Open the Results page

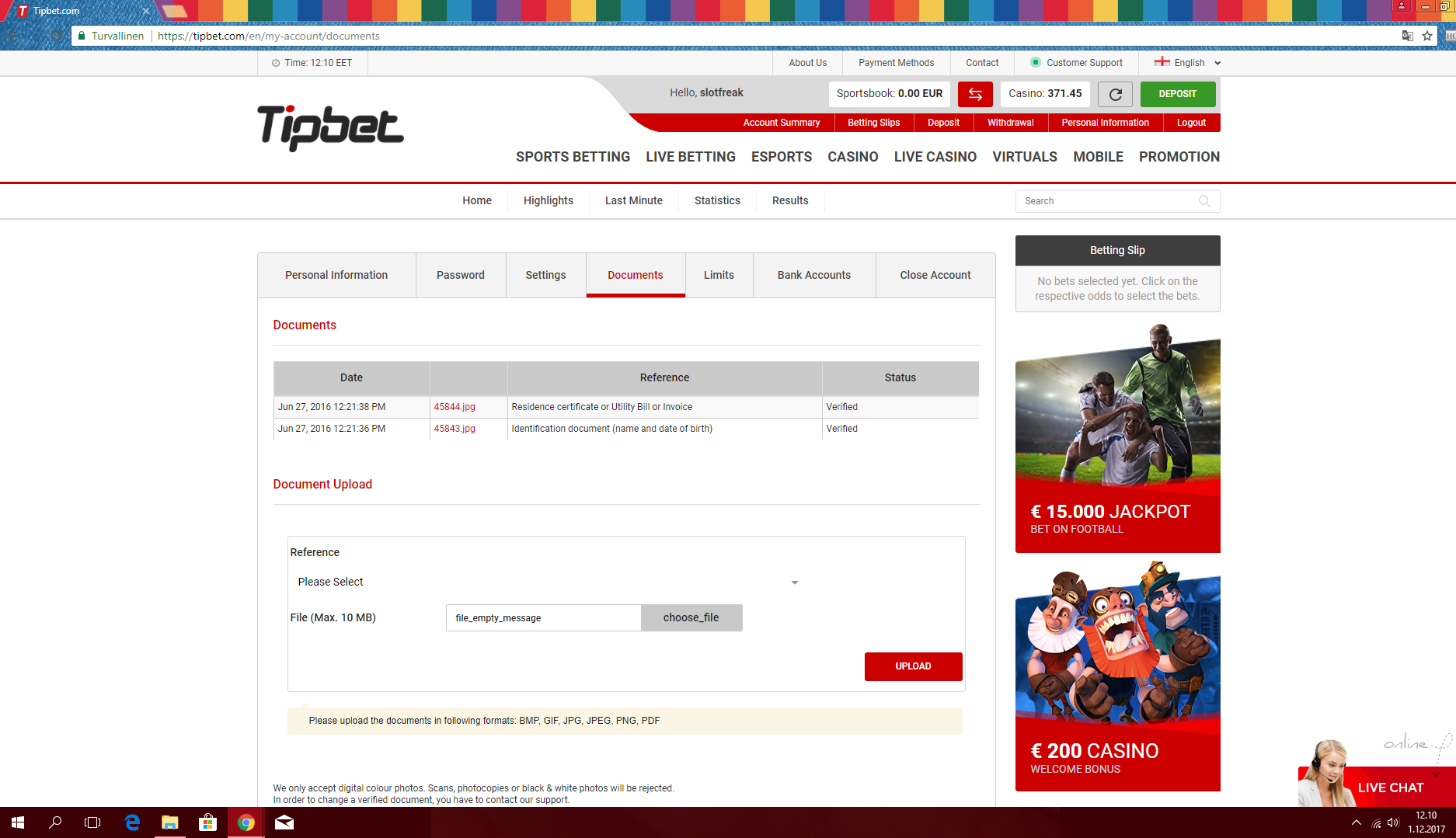pyautogui.click(x=790, y=200)
